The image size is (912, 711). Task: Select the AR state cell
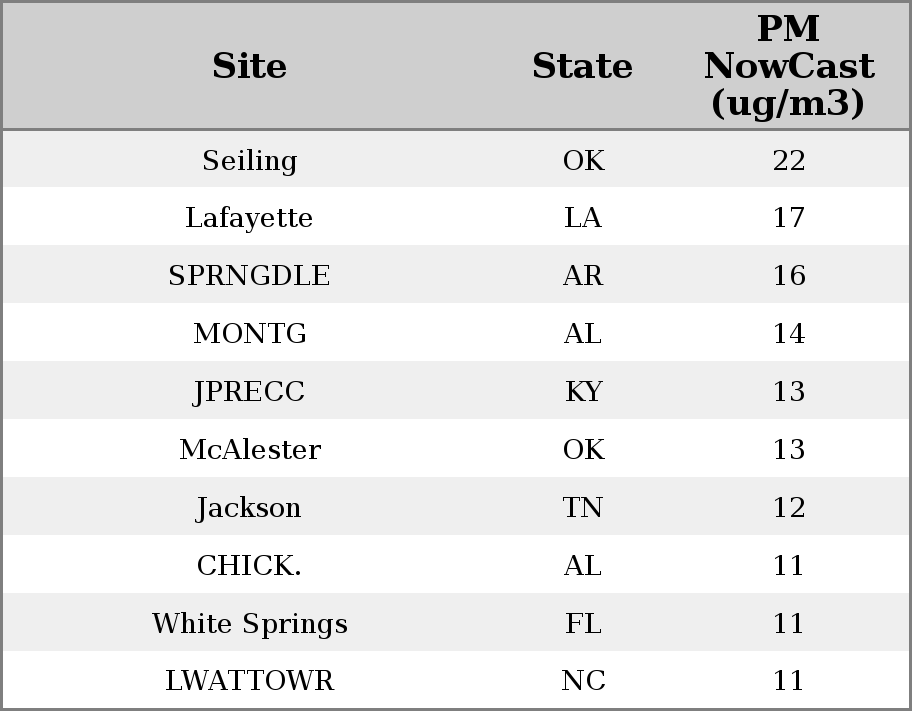582,276
